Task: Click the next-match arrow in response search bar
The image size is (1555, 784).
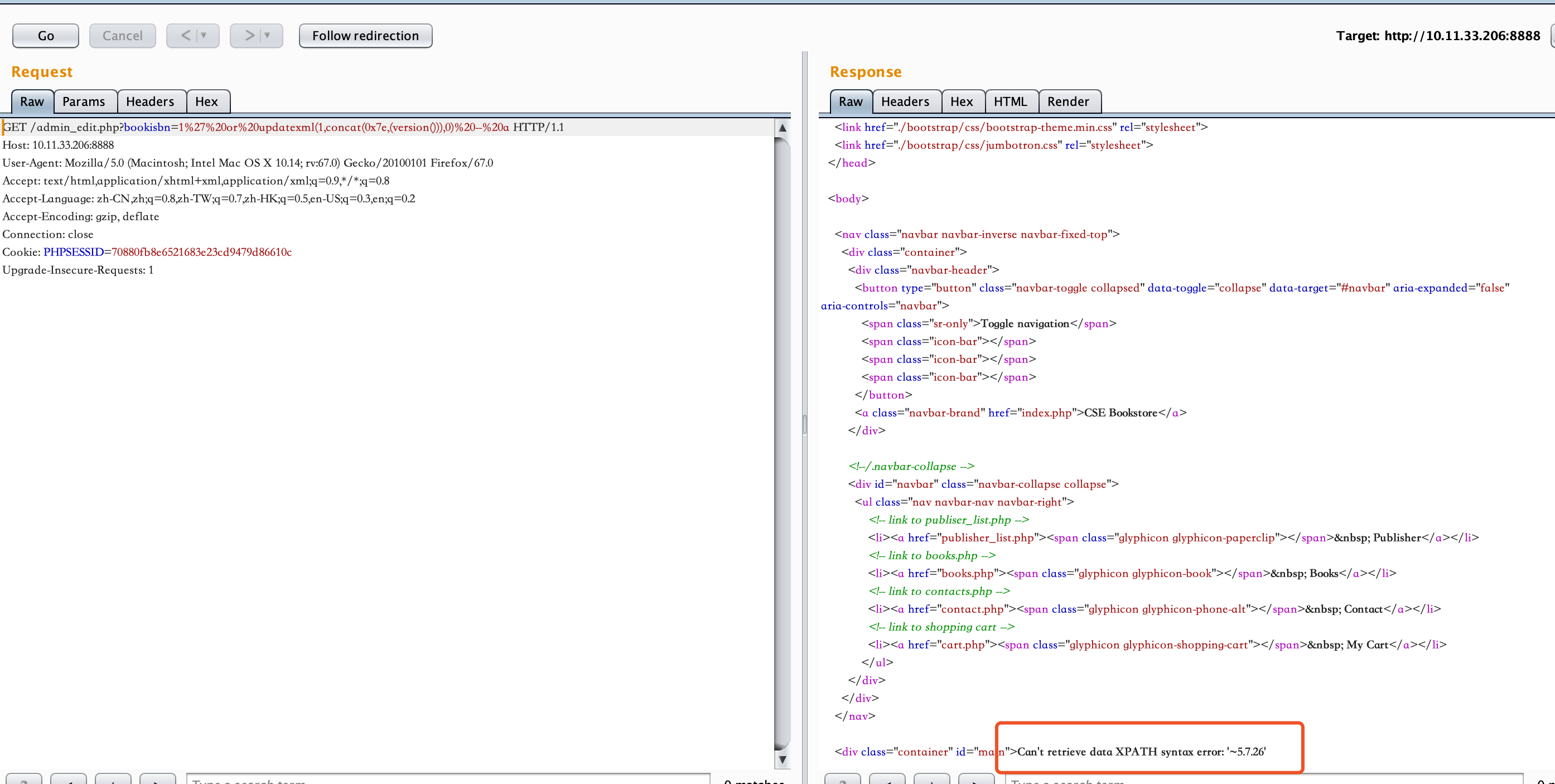Action: (976, 781)
